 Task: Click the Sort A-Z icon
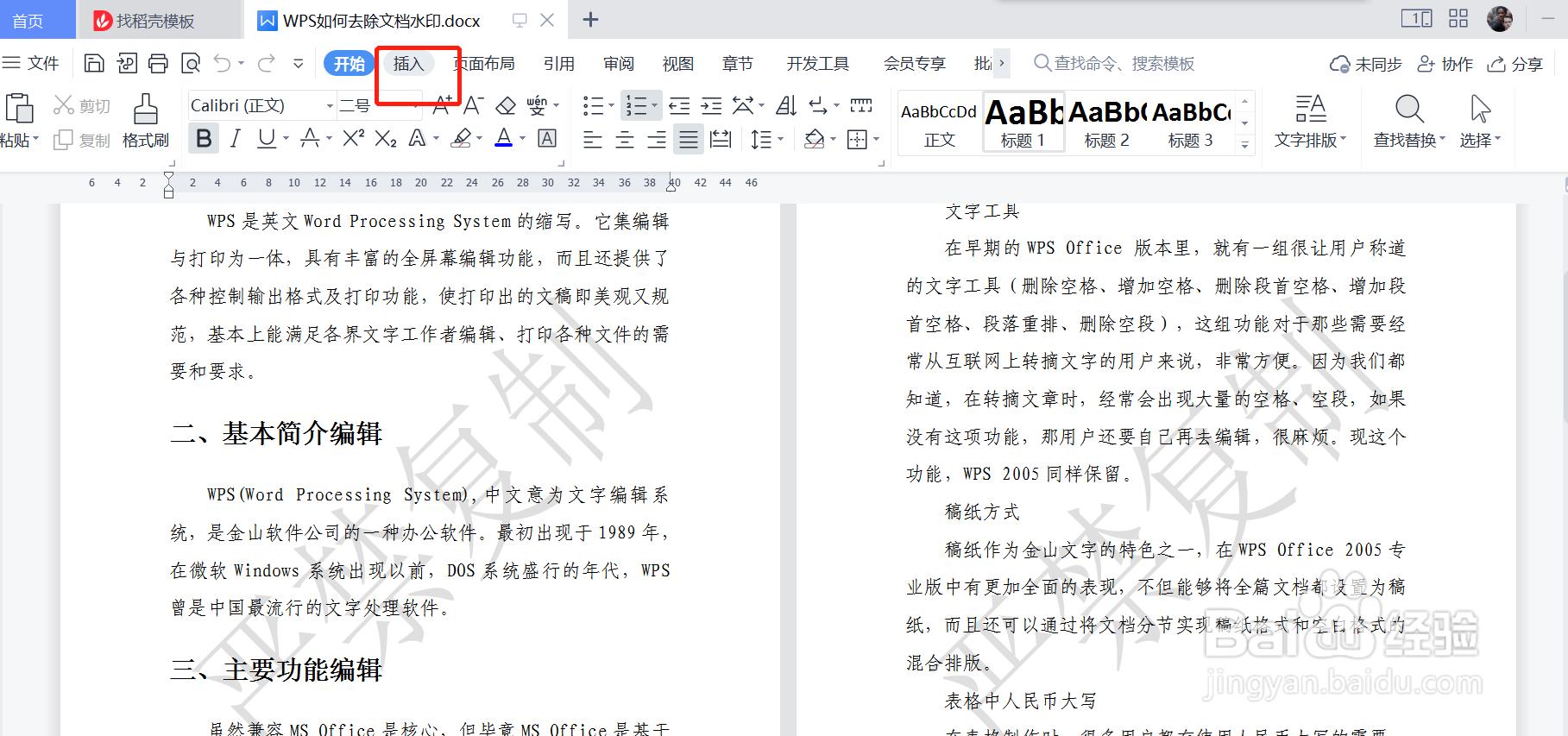pyautogui.click(x=786, y=105)
